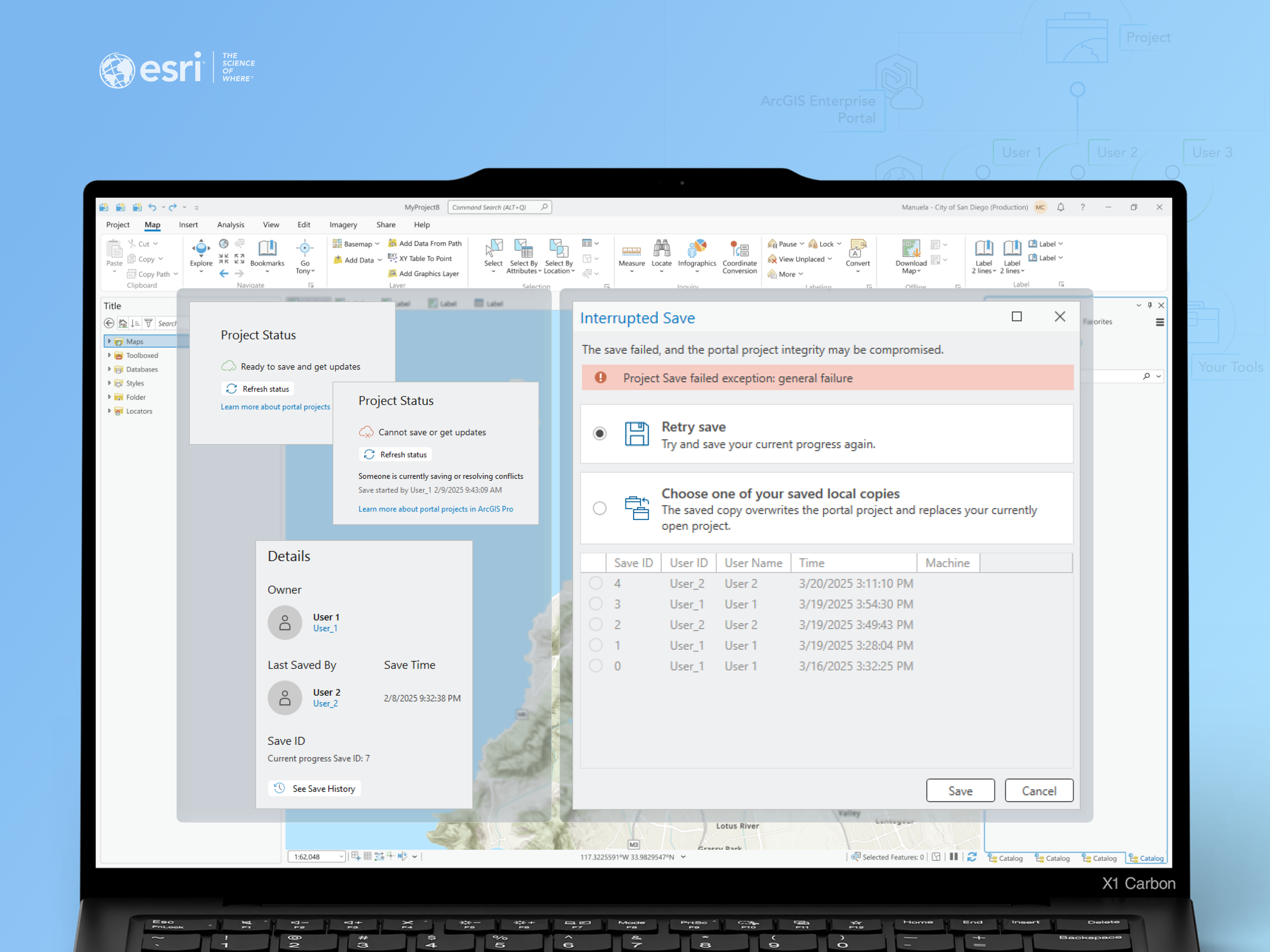Click the User_1 owner link in Details
The height and width of the screenshot is (952, 1270).
(x=326, y=629)
